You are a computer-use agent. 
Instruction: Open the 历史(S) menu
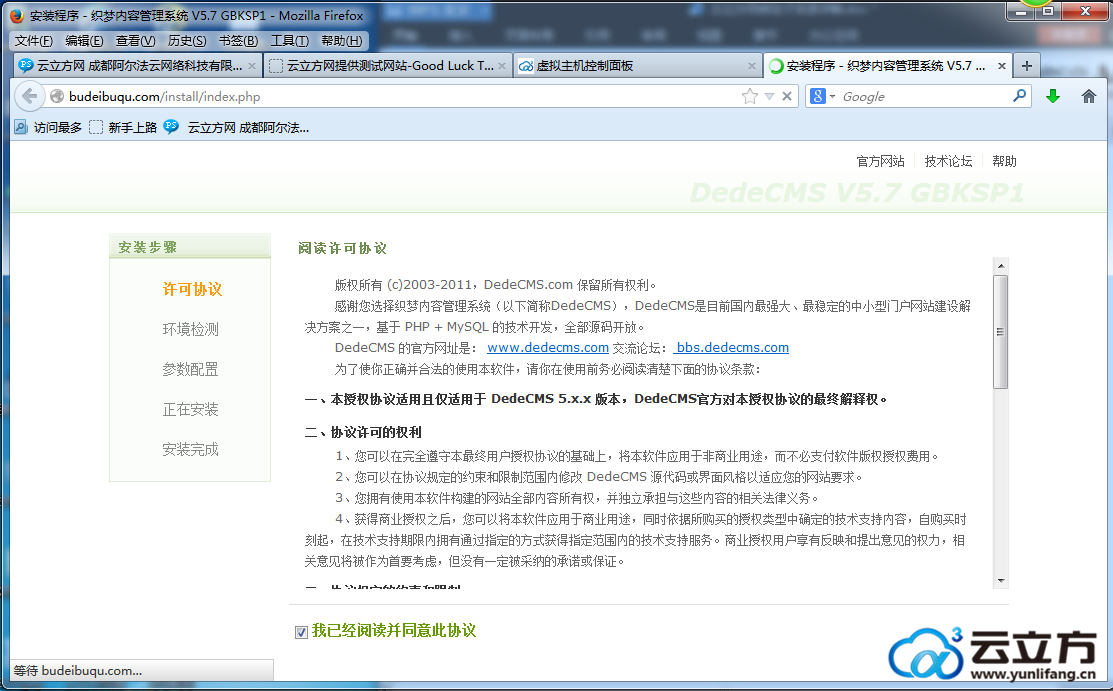[x=187, y=41]
